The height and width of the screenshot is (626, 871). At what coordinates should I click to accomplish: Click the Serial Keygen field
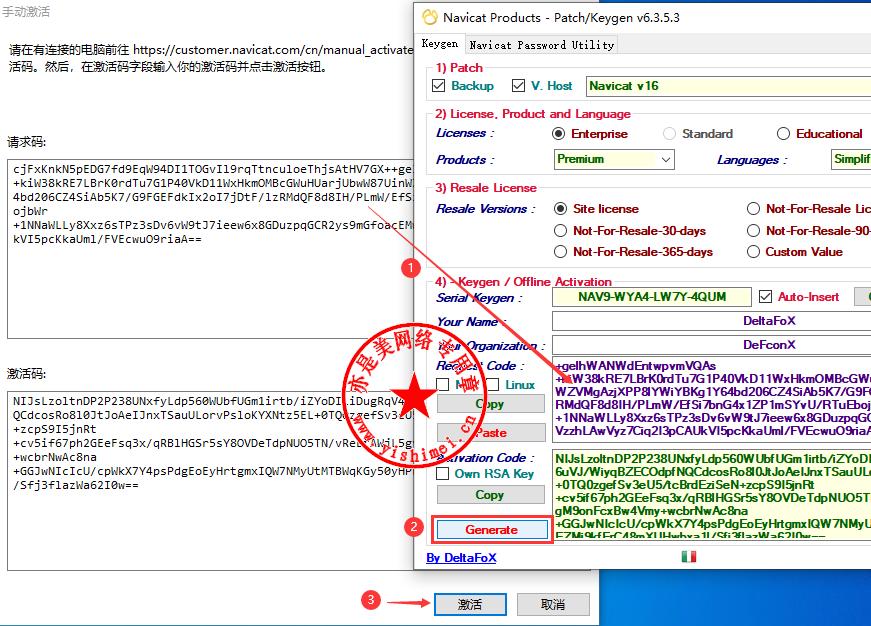tap(652, 297)
